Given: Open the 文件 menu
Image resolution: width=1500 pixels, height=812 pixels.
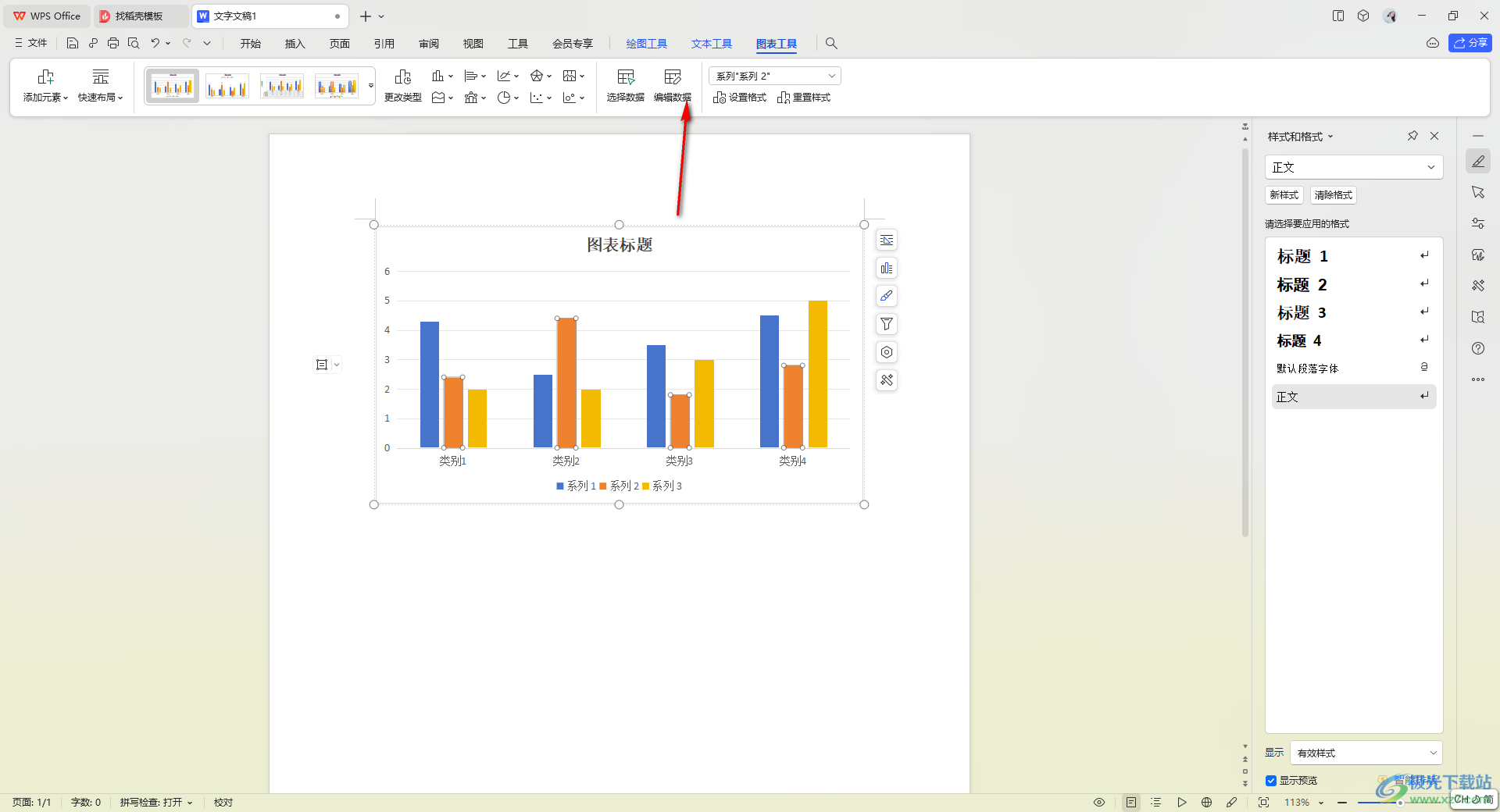Looking at the screenshot, I should (31, 44).
